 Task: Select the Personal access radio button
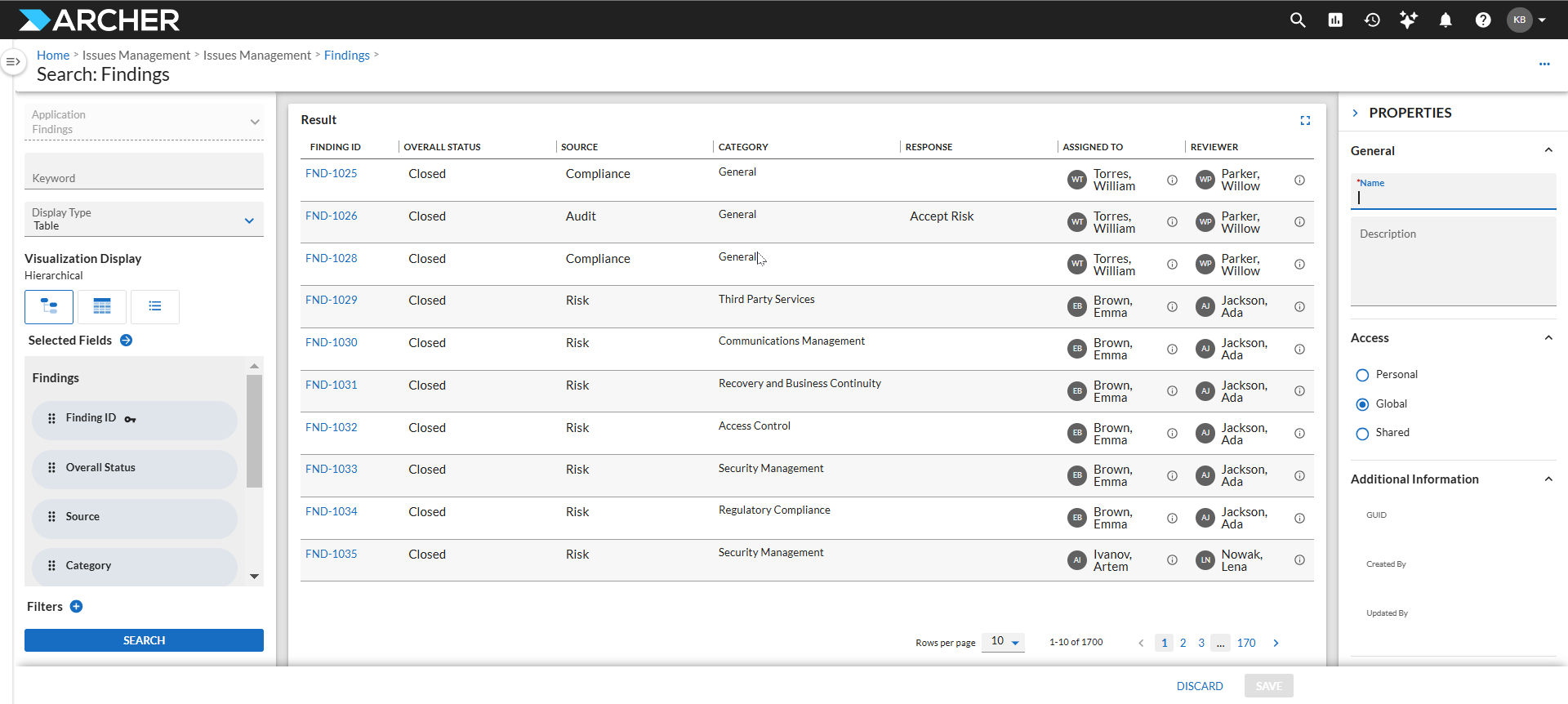(x=1362, y=375)
